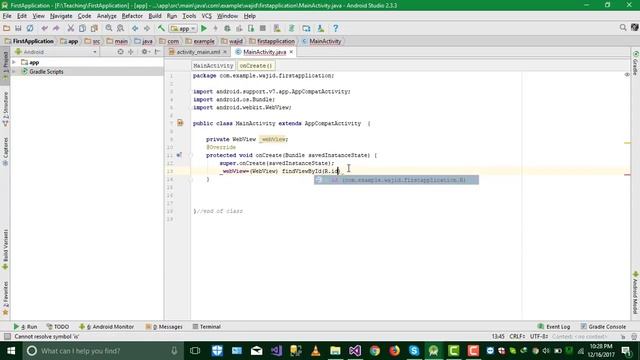The width and height of the screenshot is (640, 360).
Task: Click the Stop toolbar icon
Action: tap(263, 28)
